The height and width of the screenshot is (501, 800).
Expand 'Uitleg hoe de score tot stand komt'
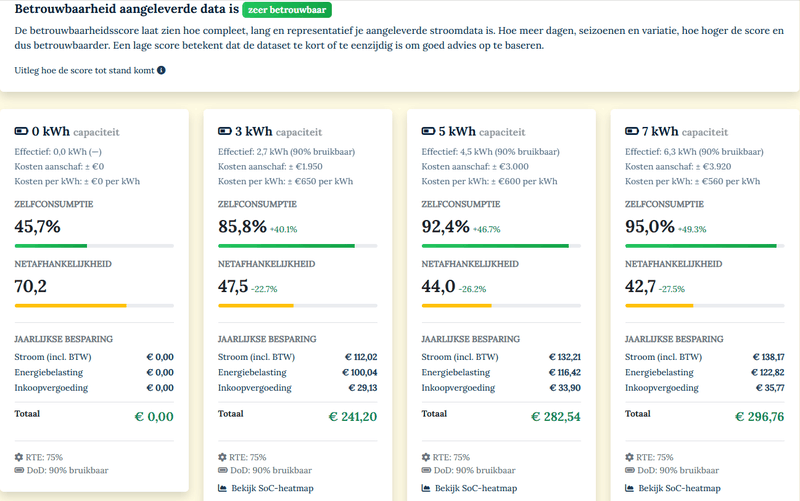click(x=84, y=71)
